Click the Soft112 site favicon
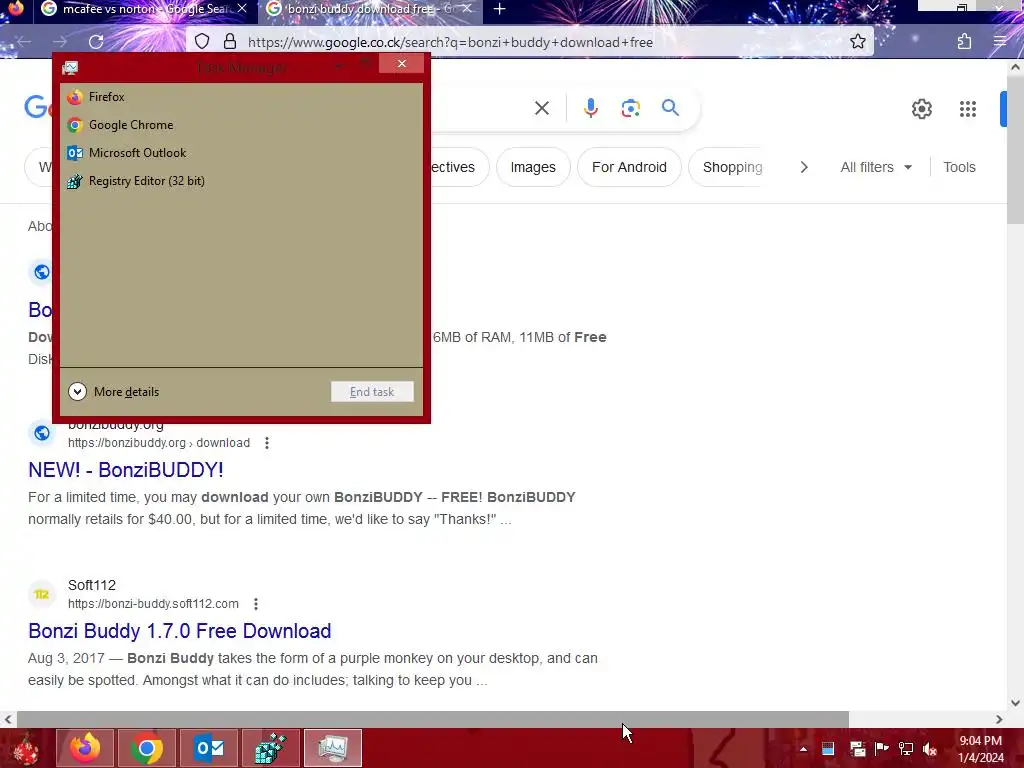Image resolution: width=1024 pixels, height=768 pixels. [x=42, y=594]
